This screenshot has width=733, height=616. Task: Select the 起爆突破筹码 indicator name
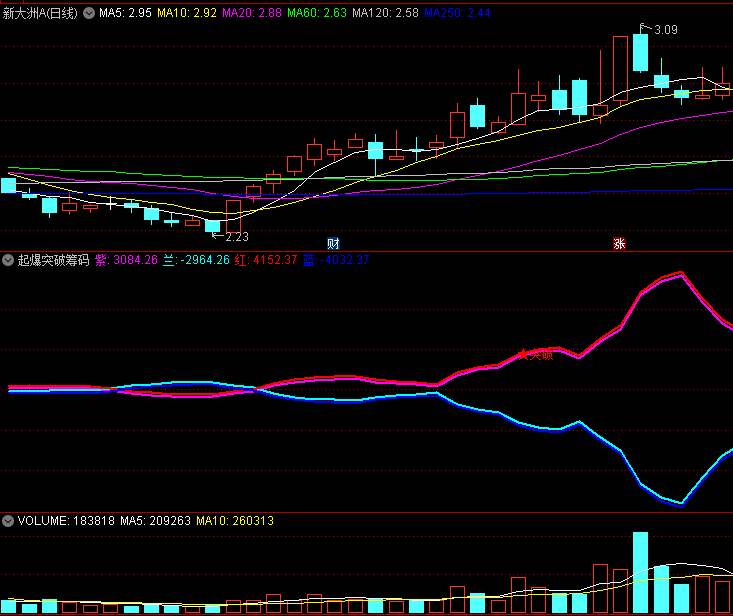pyautogui.click(x=53, y=260)
